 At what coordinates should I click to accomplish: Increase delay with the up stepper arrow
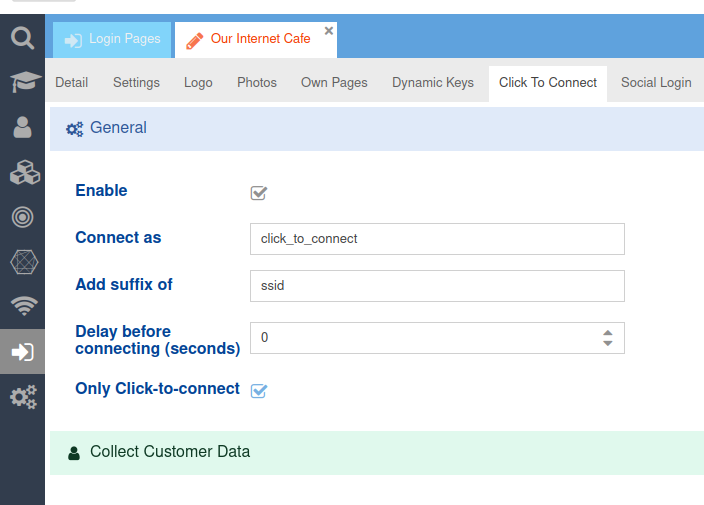[607, 332]
